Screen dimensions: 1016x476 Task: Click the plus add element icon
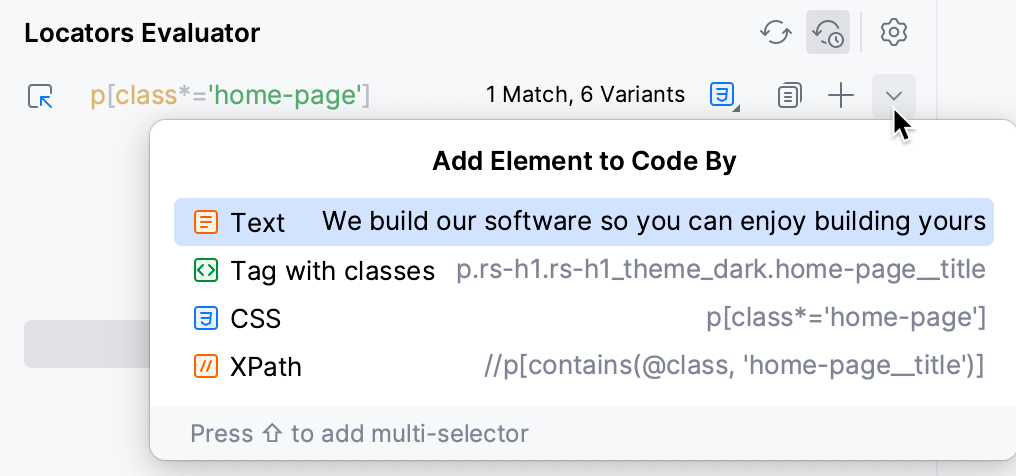tap(841, 96)
